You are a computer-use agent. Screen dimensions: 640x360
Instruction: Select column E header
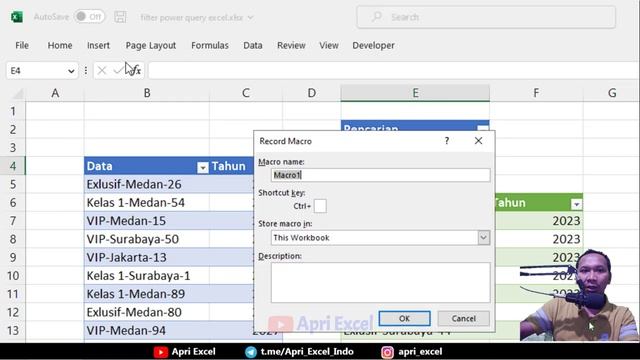tap(415, 93)
